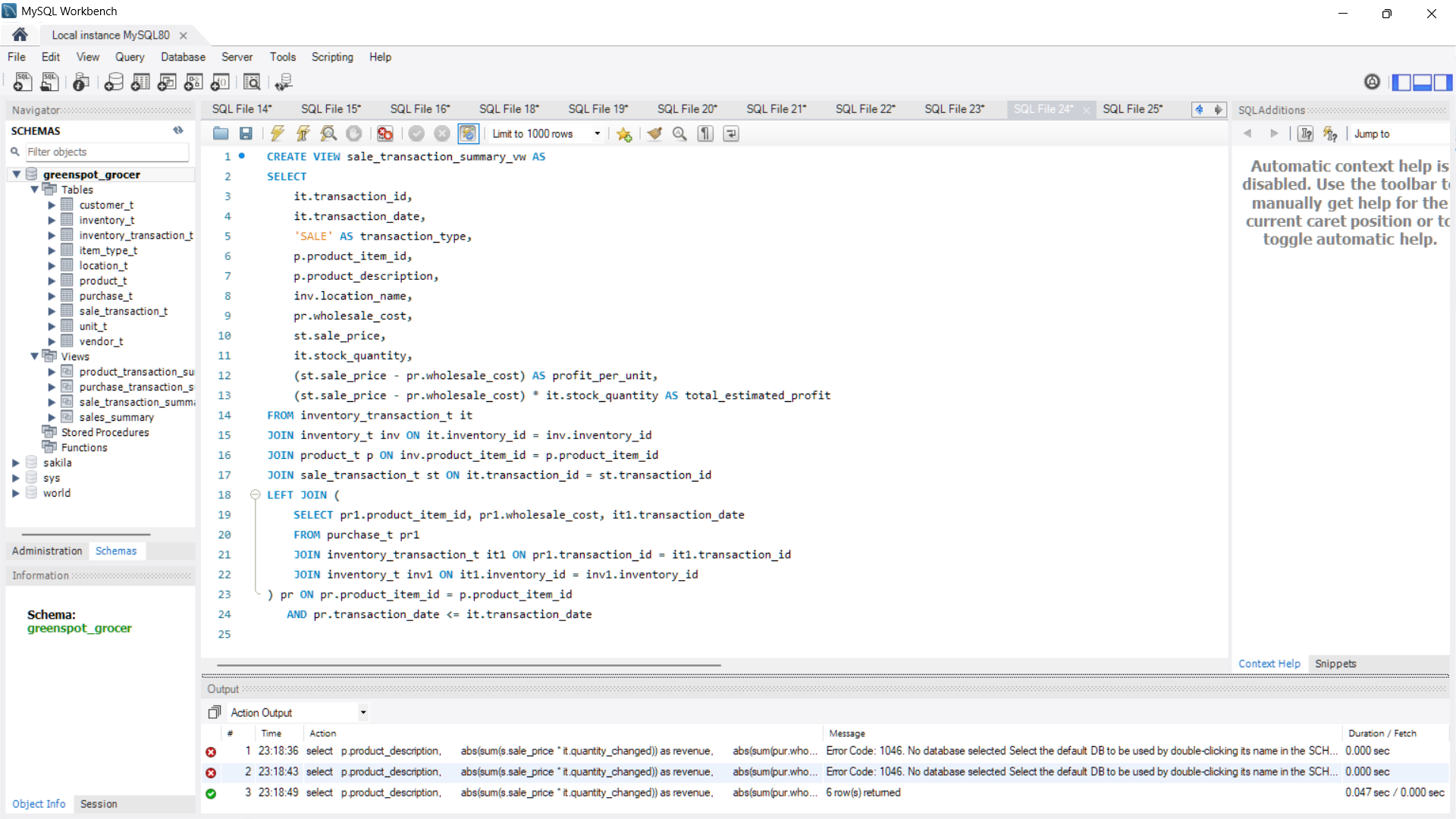Open the Limit to 1000 rows dropdown
This screenshot has width=1456, height=819.
(598, 133)
